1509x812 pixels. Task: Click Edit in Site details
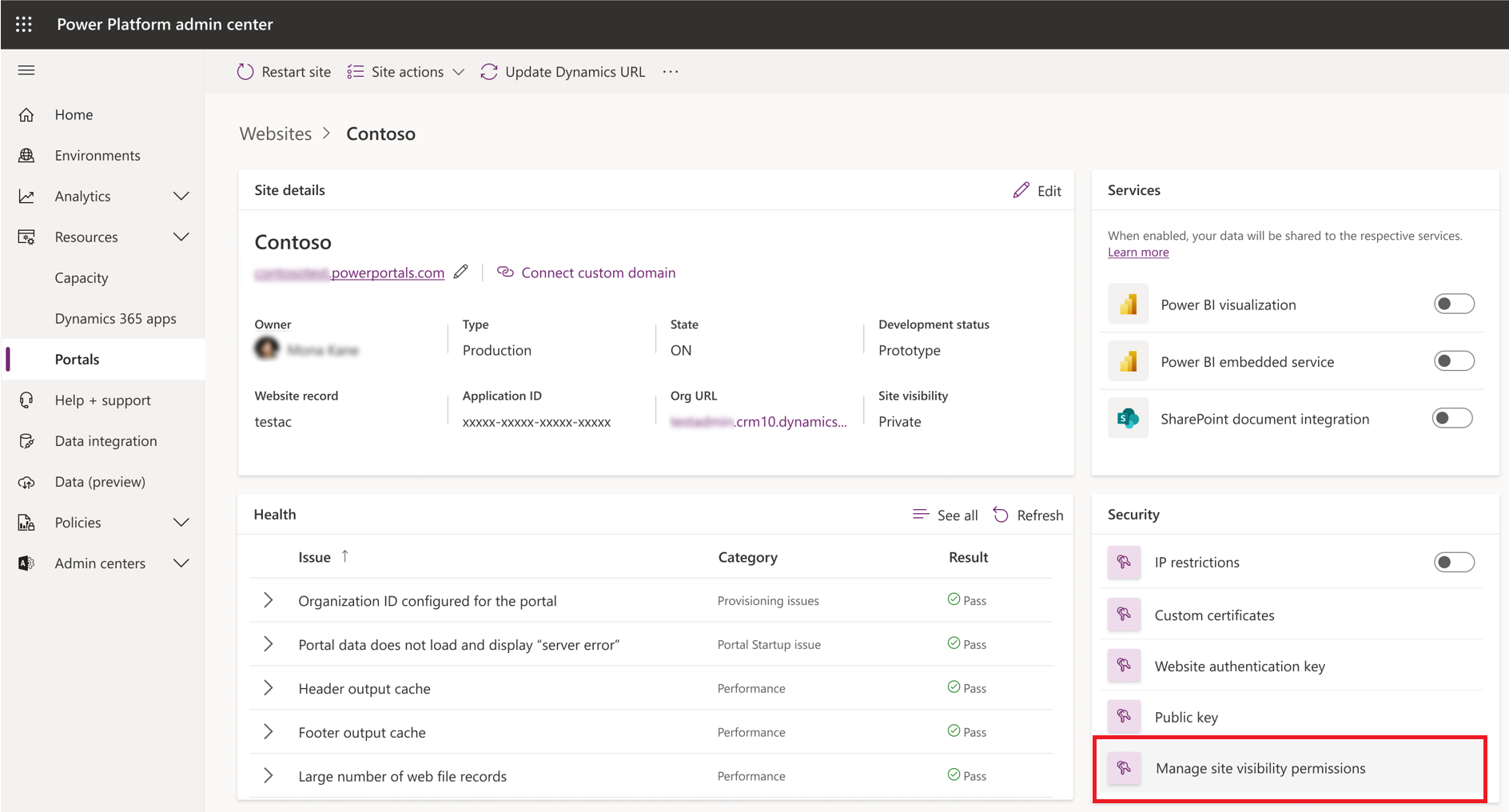click(x=1037, y=190)
